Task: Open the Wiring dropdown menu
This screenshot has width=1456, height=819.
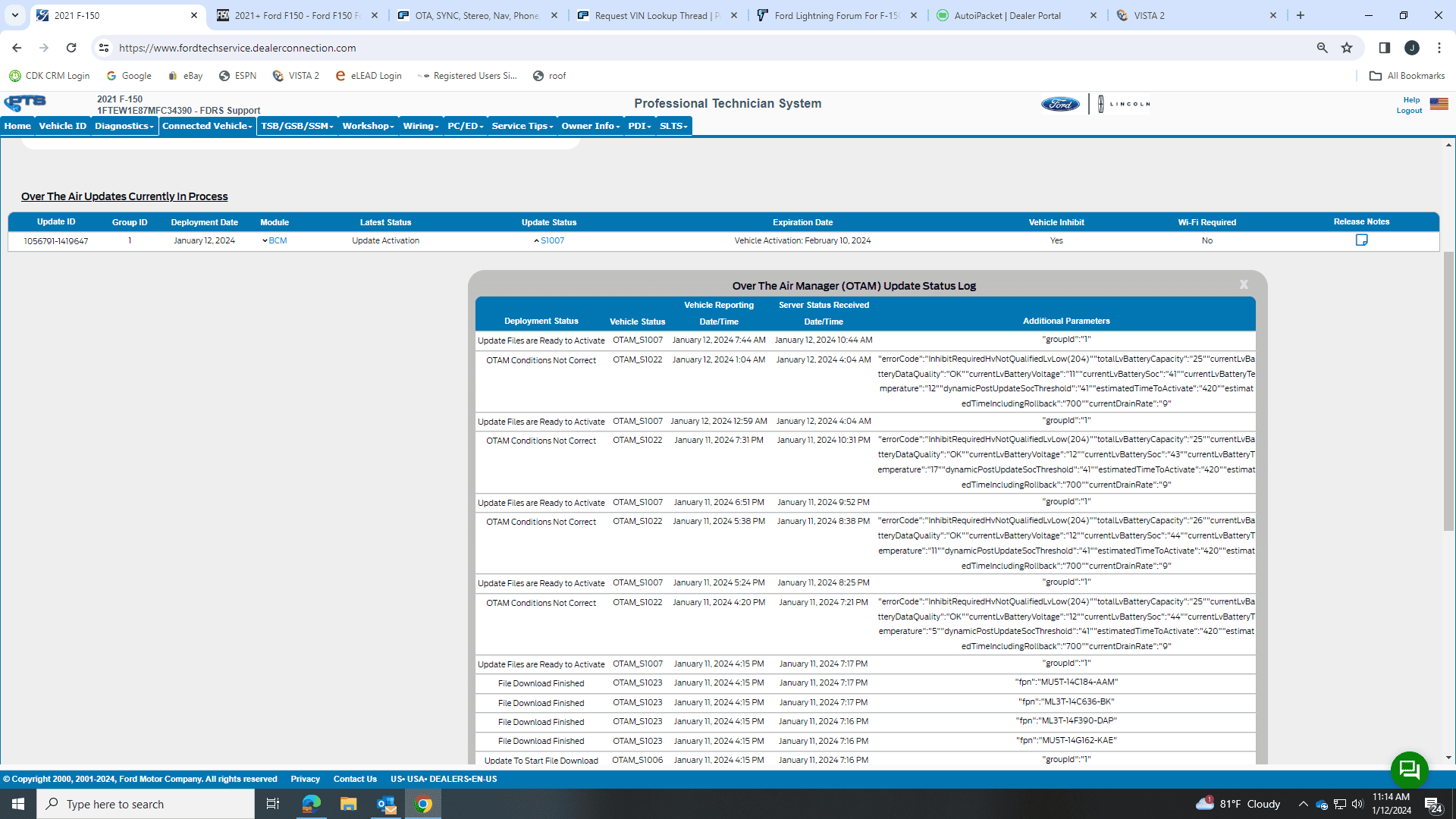Action: pos(421,126)
